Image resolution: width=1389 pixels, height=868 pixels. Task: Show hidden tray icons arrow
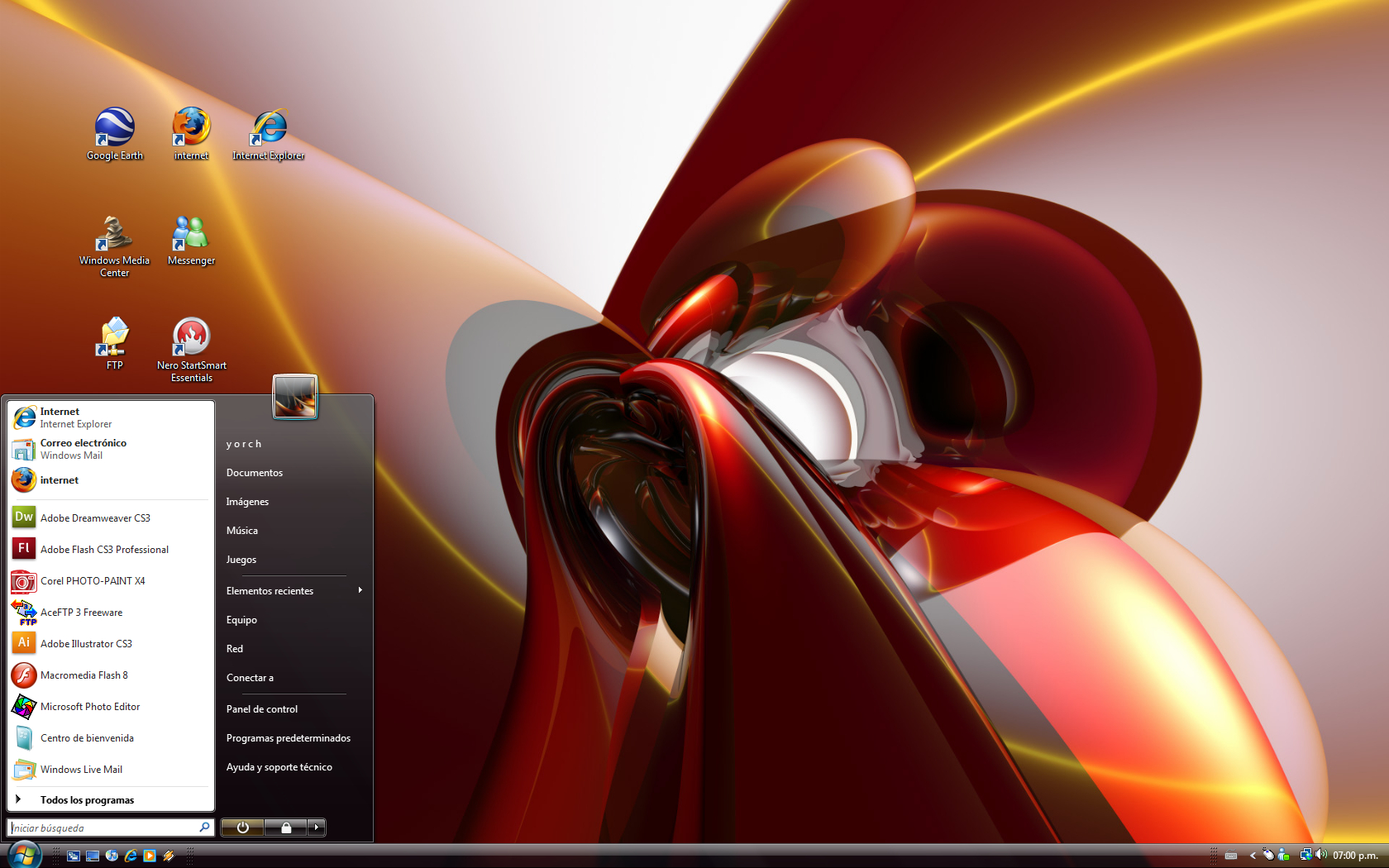click(x=1253, y=856)
